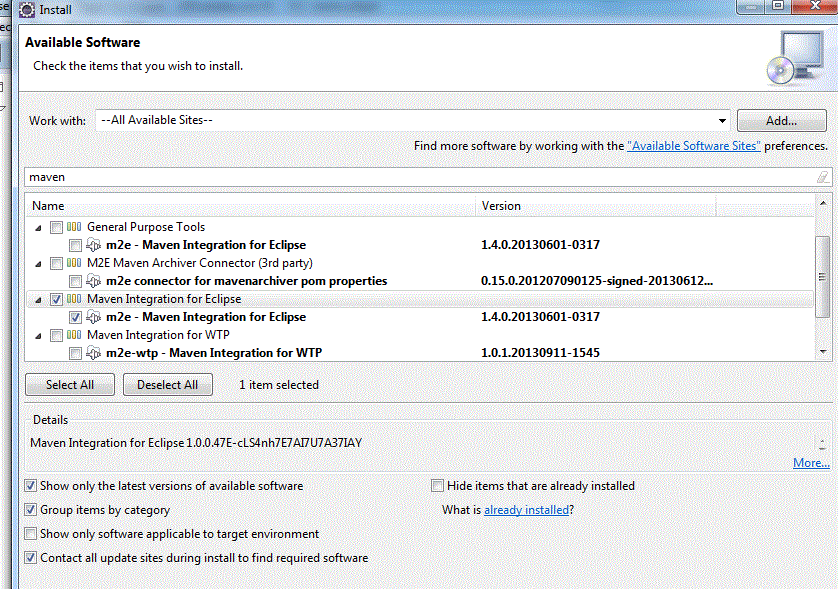Click category icon beside Maven Integration for Eclipse
The height and width of the screenshot is (589, 838).
[74, 299]
